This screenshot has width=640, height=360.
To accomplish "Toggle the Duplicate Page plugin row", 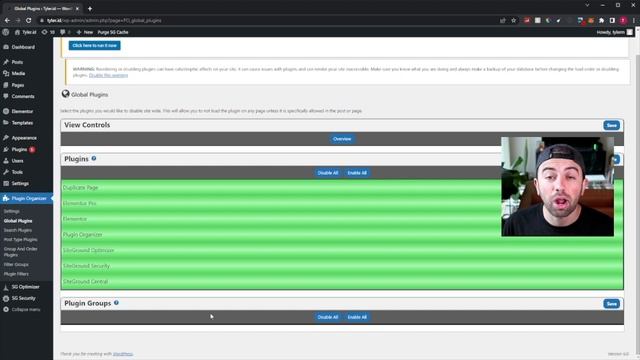I will pyautogui.click(x=342, y=188).
